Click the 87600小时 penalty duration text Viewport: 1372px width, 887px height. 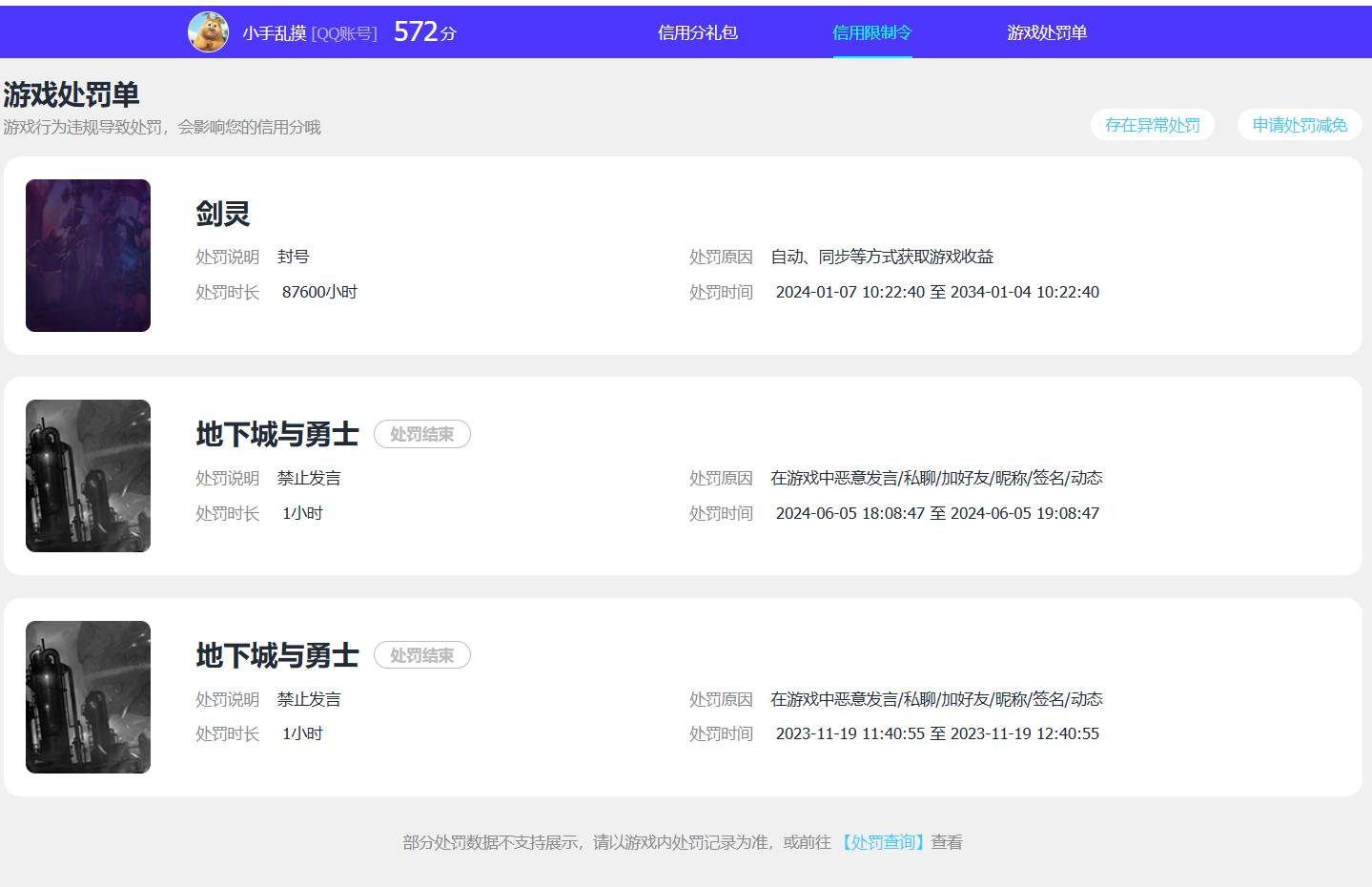319,291
